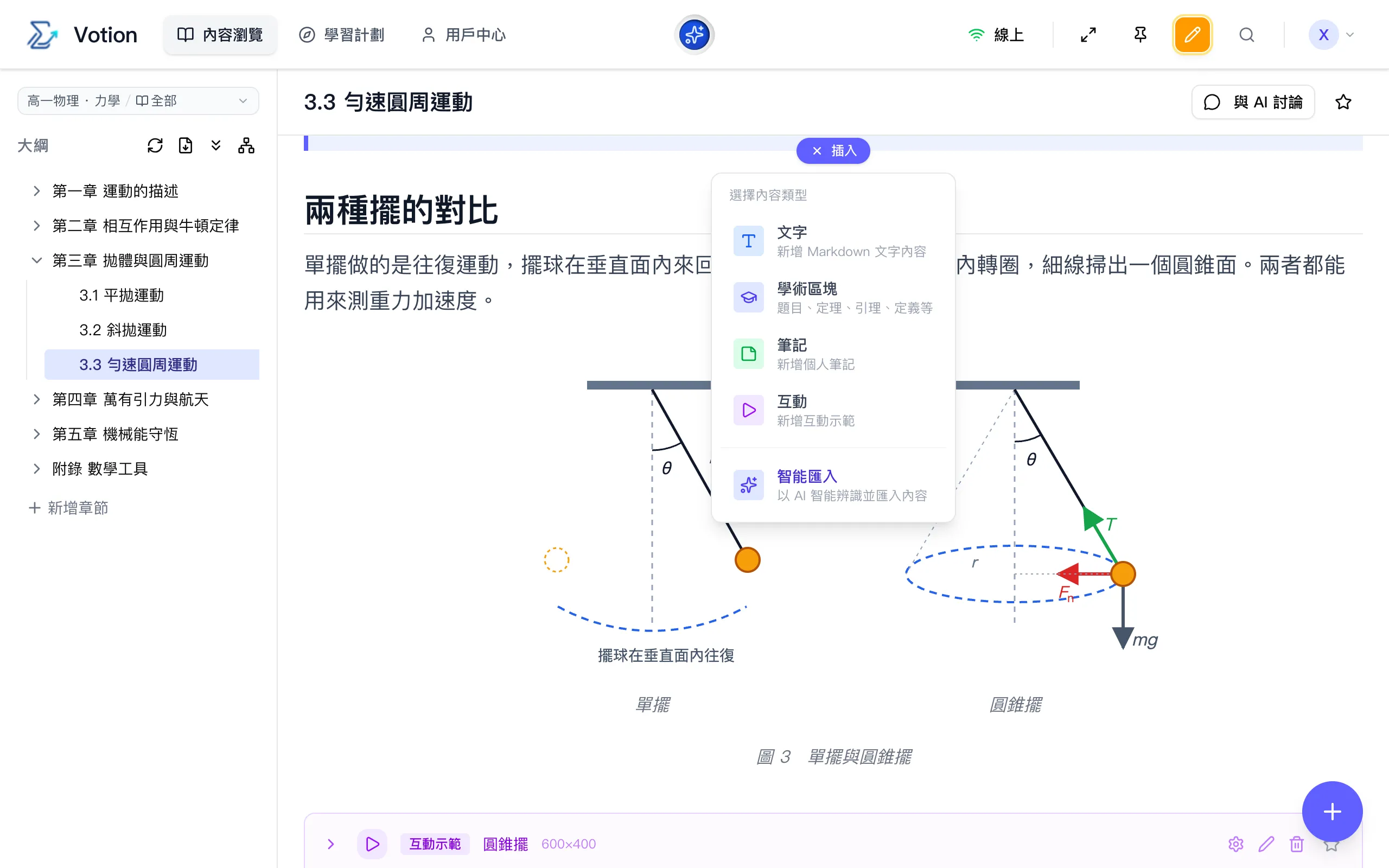Expand the 圓錐擺 interactive block chevron
Image resolution: width=1389 pixels, height=868 pixels.
(330, 844)
